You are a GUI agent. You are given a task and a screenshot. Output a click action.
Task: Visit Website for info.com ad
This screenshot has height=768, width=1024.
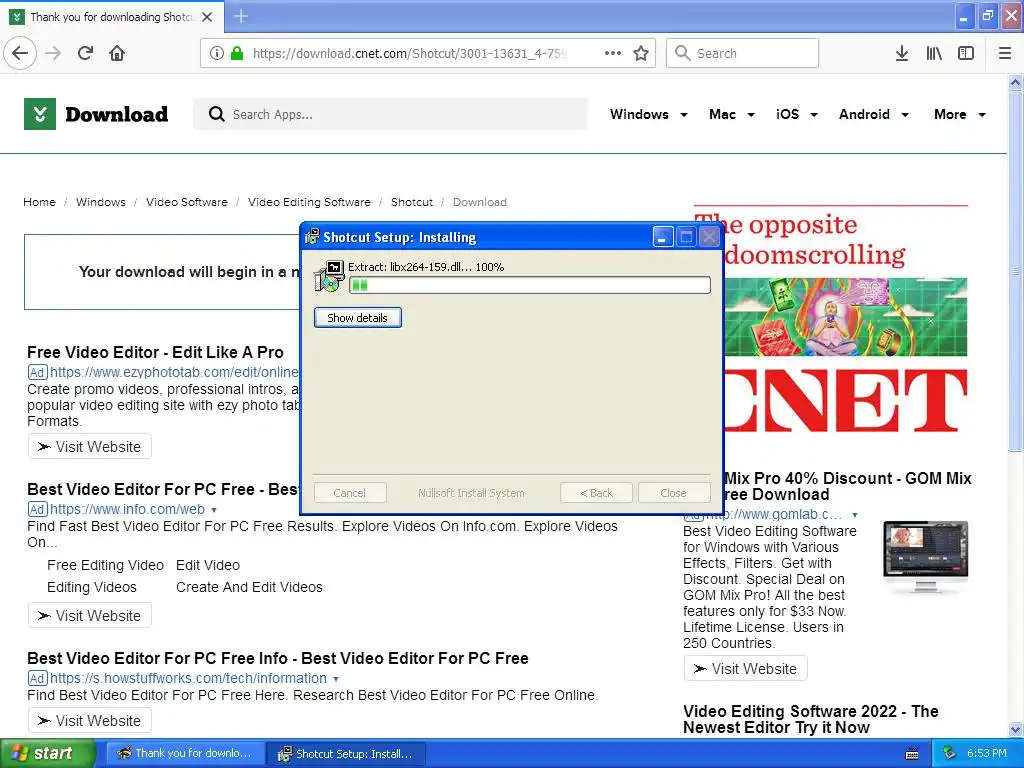coord(90,616)
